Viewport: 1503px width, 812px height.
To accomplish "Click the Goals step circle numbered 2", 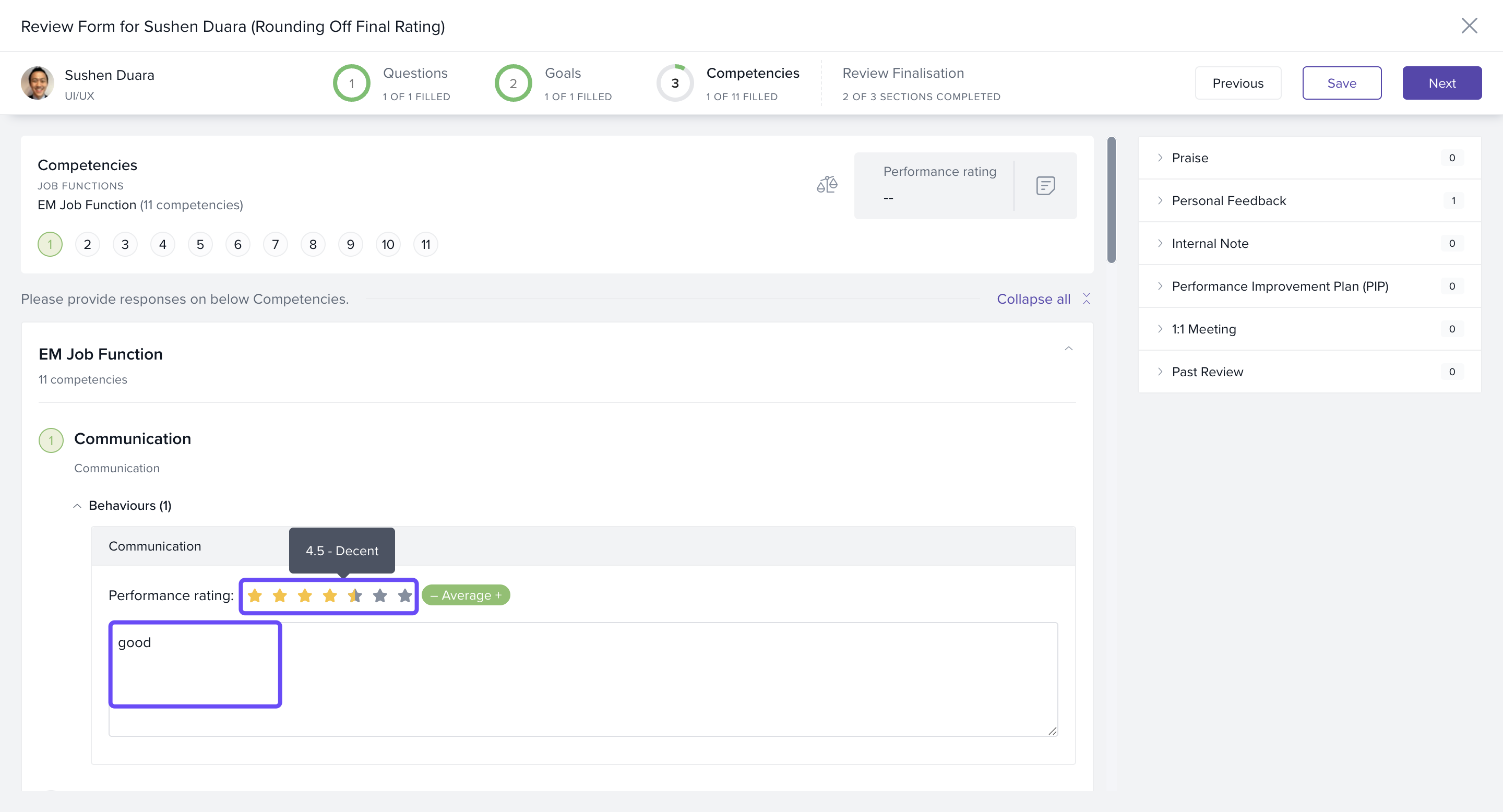I will 513,83.
